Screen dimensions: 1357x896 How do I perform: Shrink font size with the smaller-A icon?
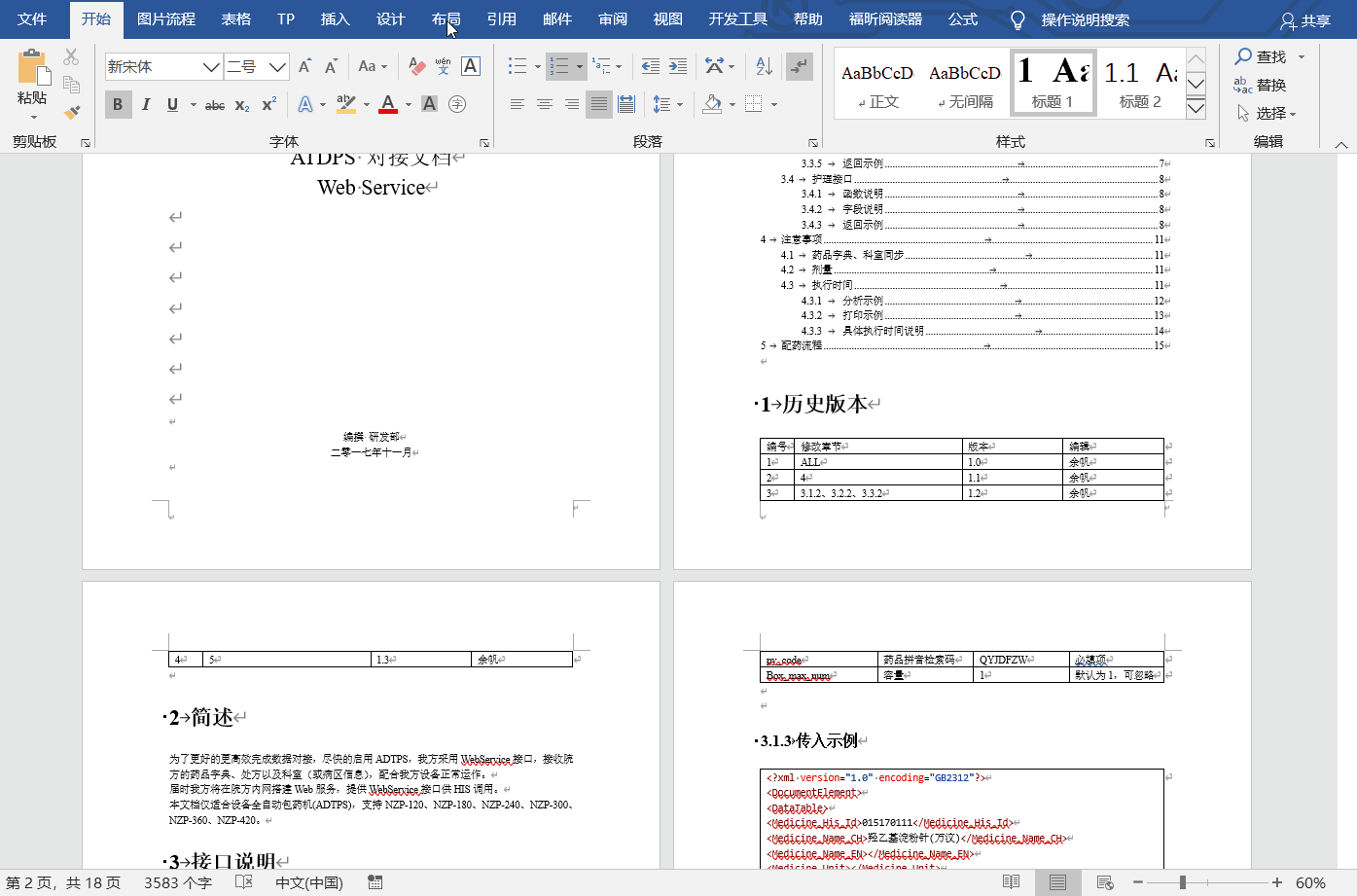tap(331, 66)
